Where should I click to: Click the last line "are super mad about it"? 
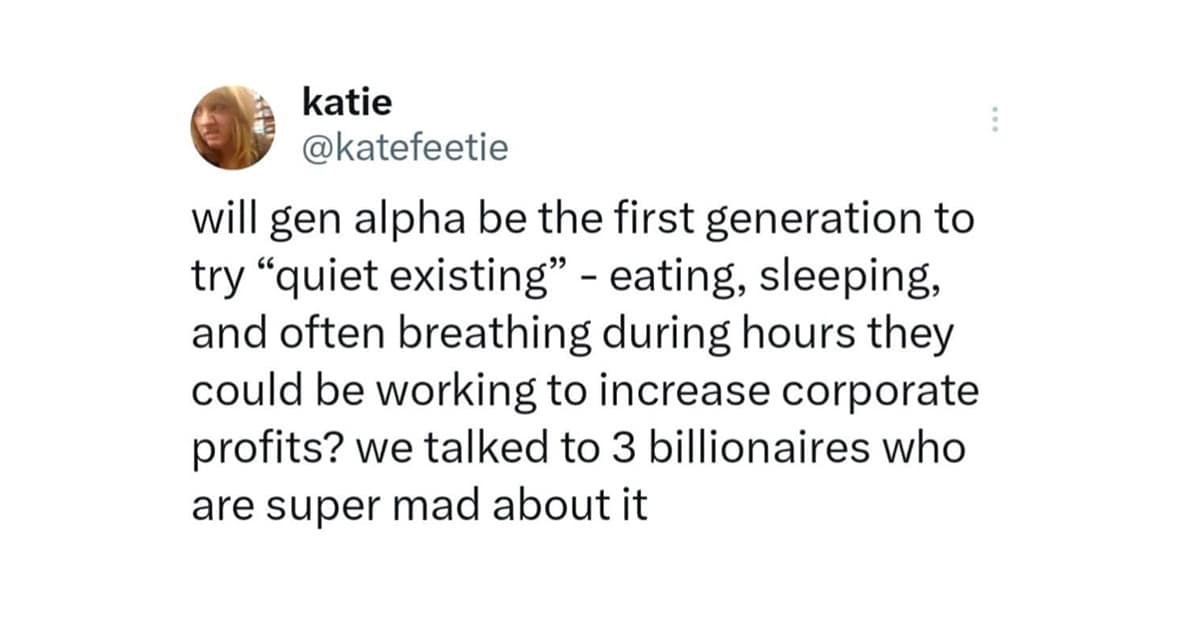point(419,504)
